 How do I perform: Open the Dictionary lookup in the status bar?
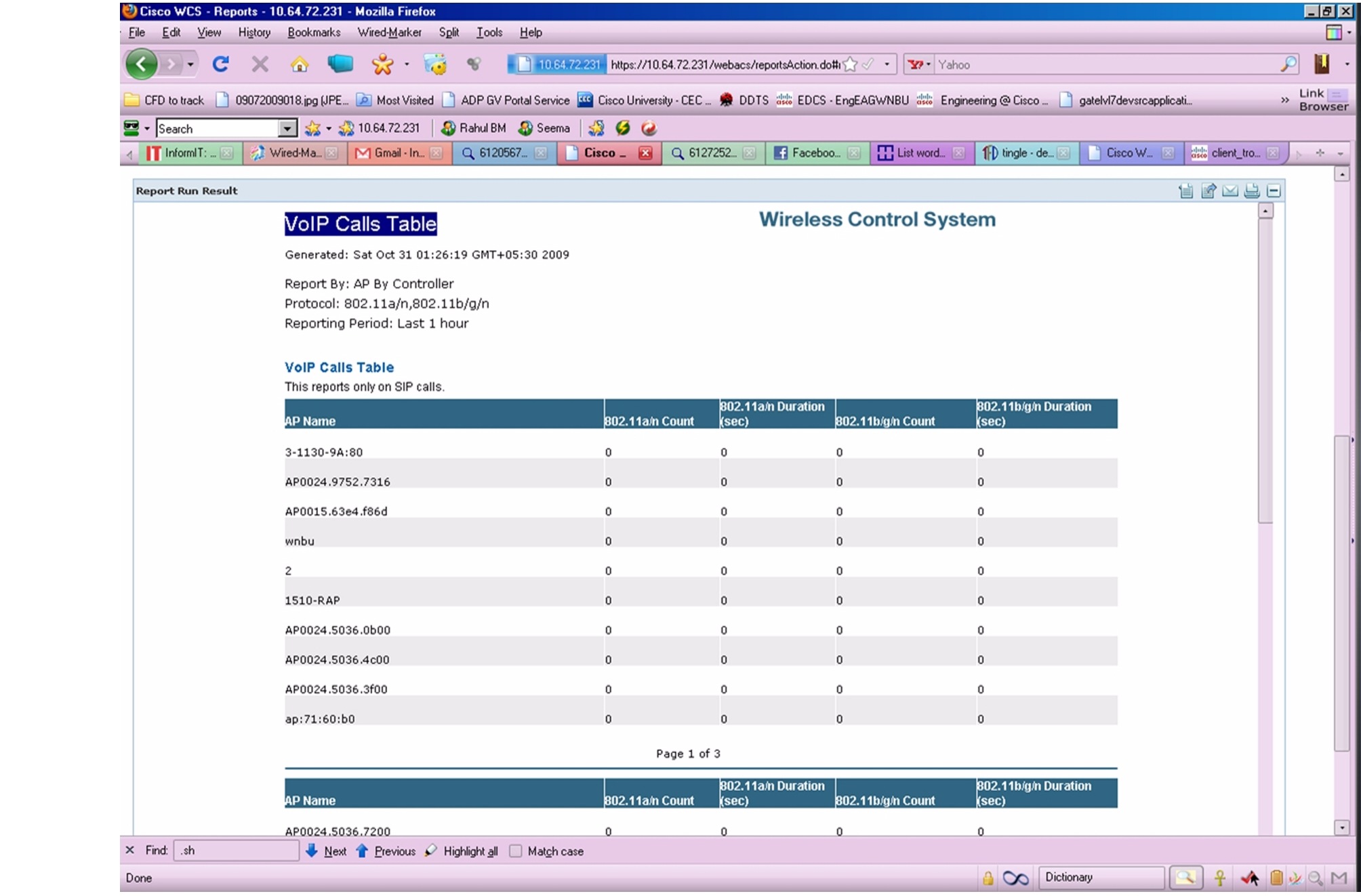point(1101,876)
